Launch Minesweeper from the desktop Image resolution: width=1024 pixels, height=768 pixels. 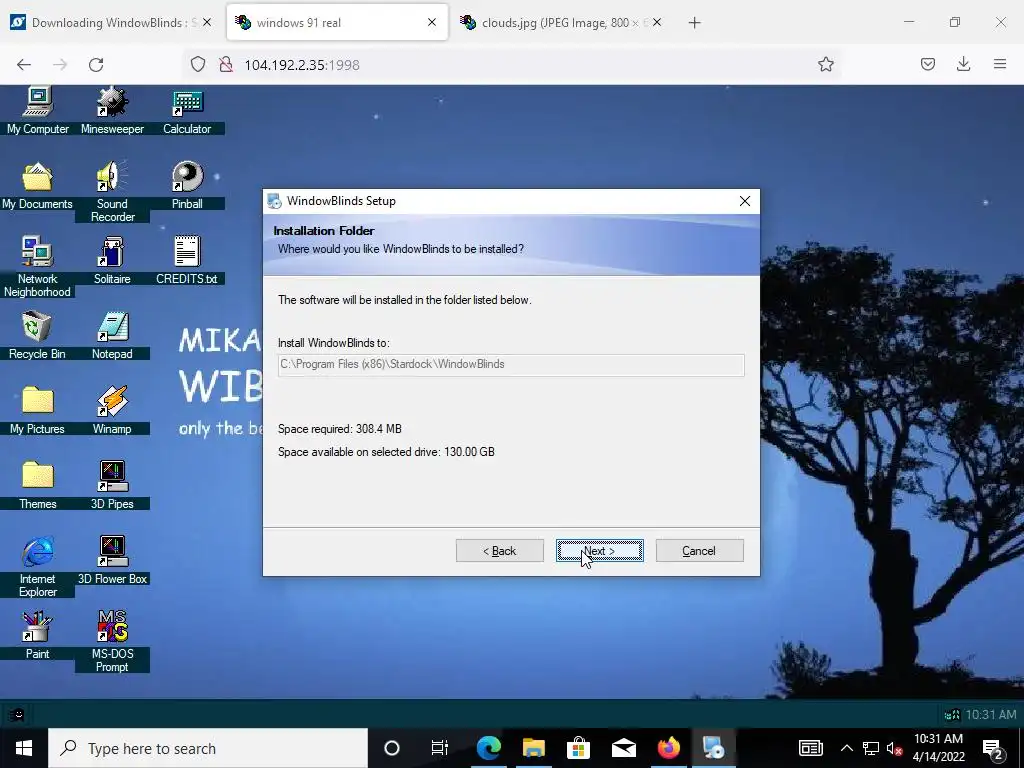click(x=112, y=110)
